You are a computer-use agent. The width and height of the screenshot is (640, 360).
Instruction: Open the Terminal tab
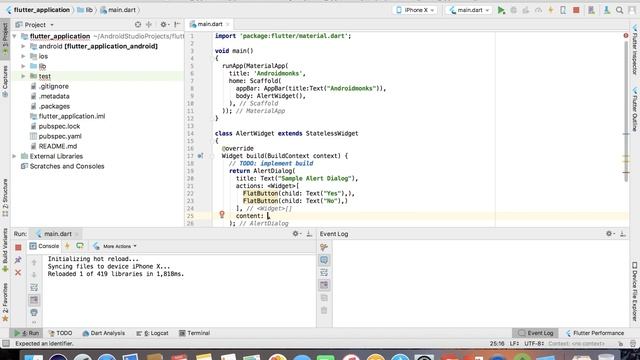click(195, 333)
